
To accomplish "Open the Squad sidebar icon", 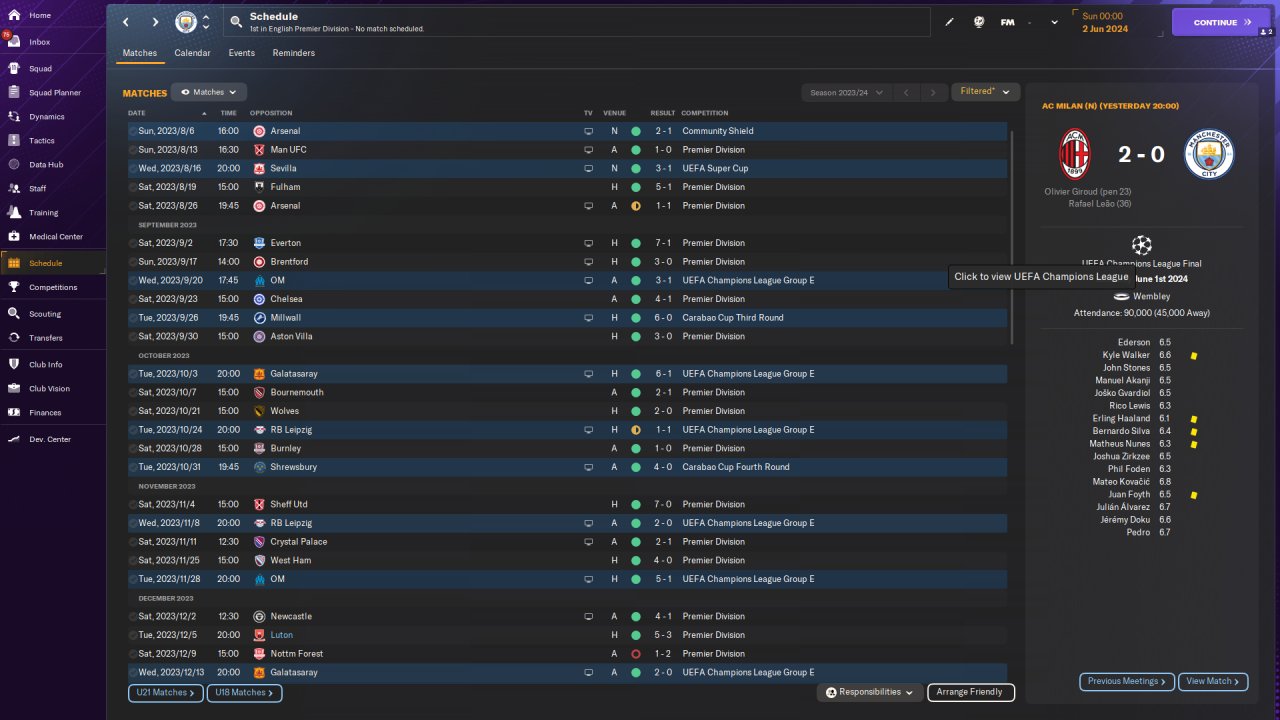I will pyautogui.click(x=14, y=69).
